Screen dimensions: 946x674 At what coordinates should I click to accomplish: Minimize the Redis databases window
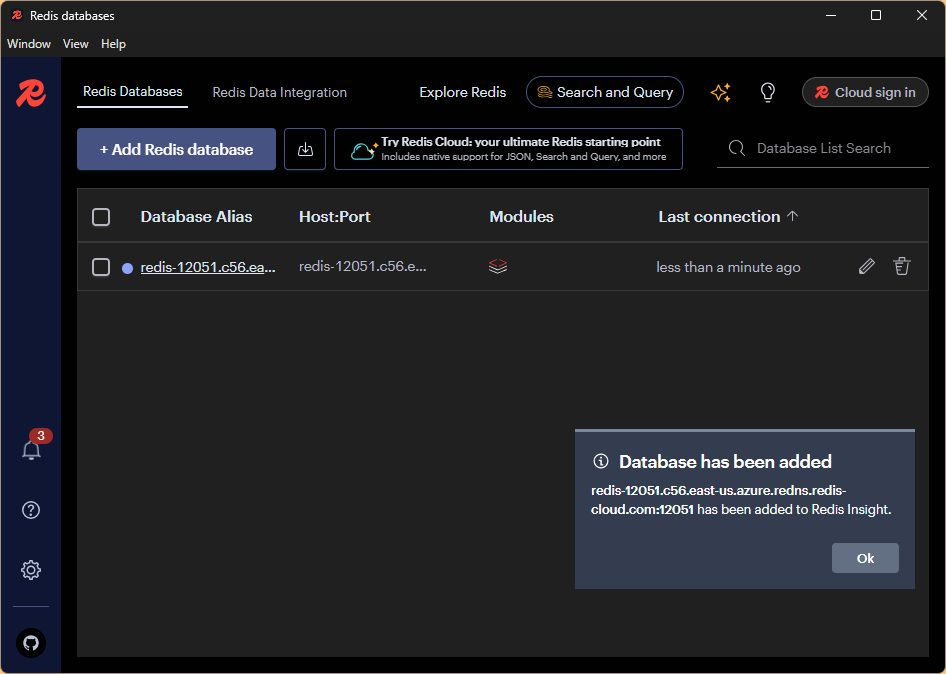[x=831, y=16]
